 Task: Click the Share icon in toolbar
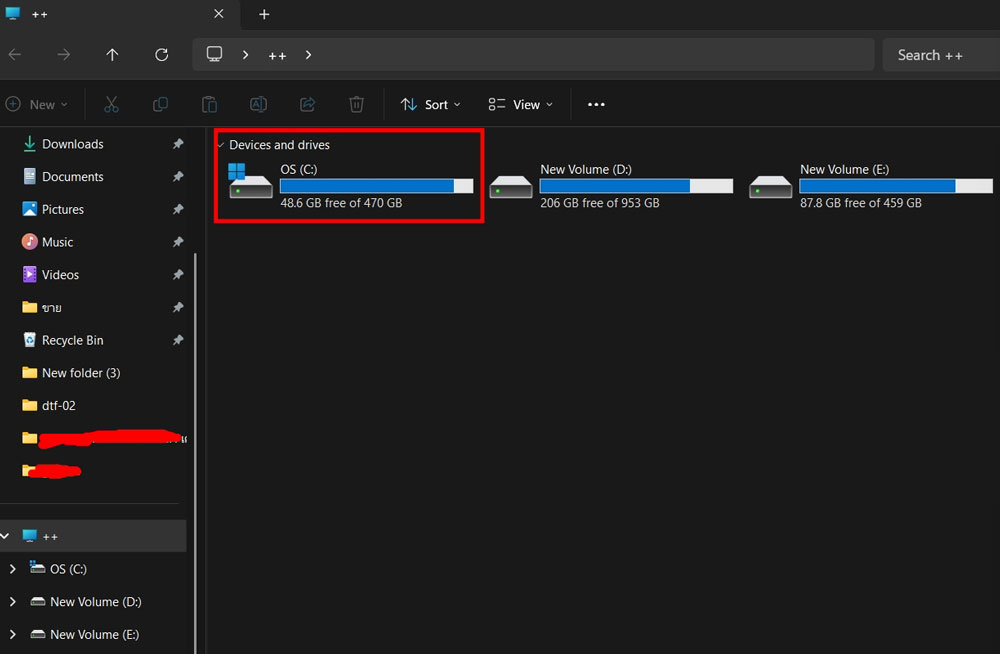click(307, 105)
